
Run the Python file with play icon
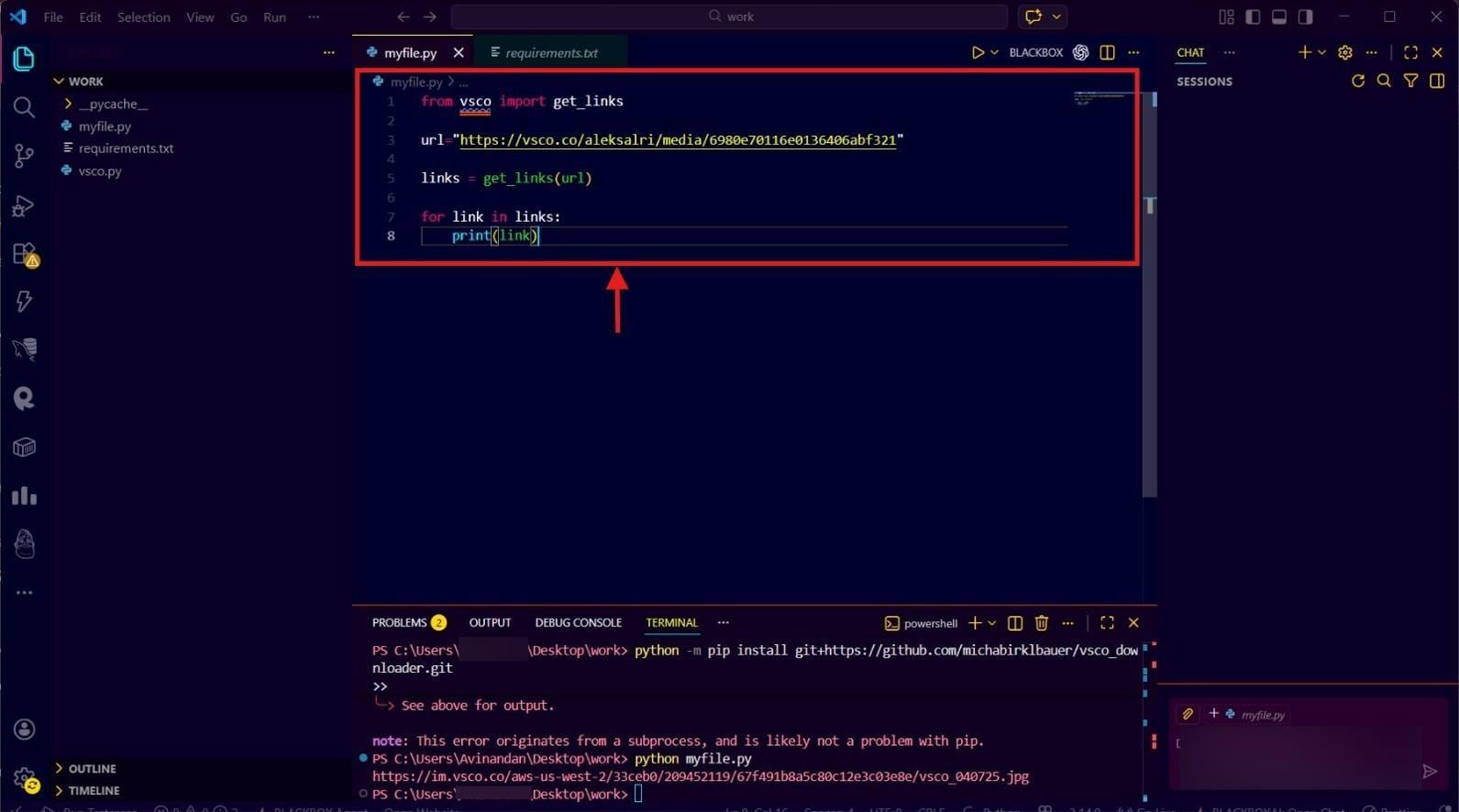pos(978,52)
